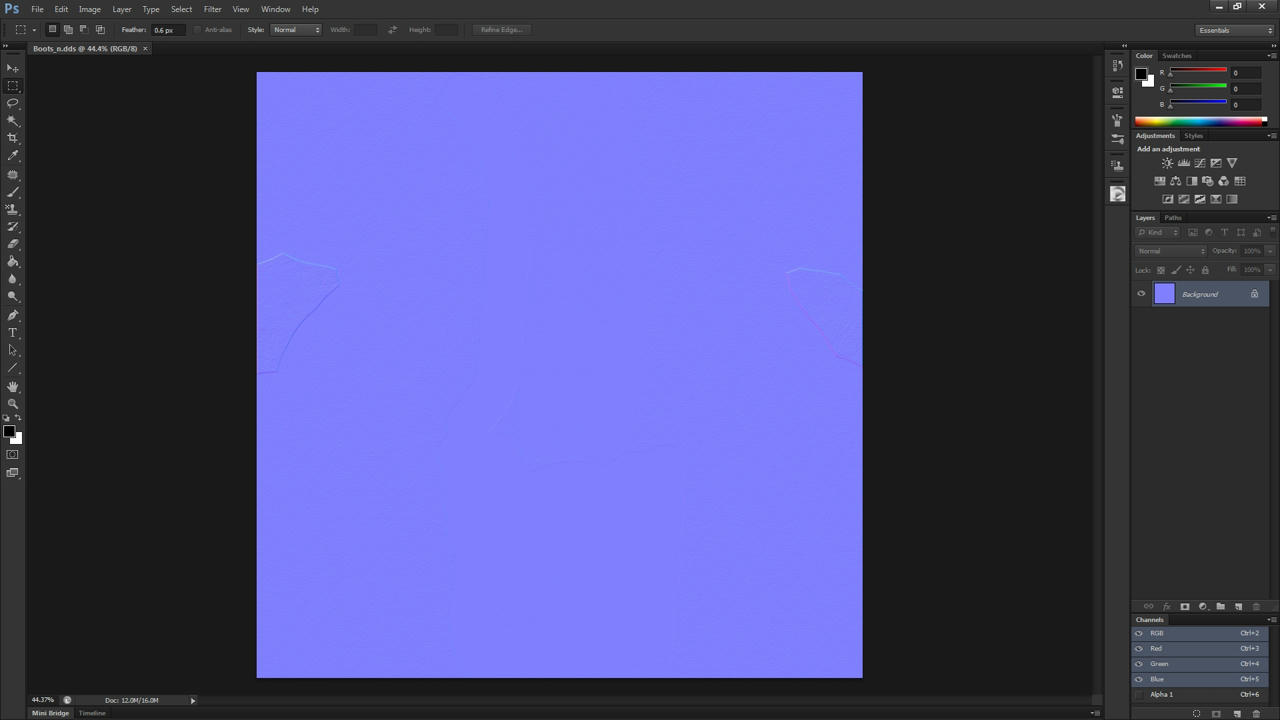Add Brightness/Contrast adjustment icon
The height and width of the screenshot is (720, 1280).
coord(1167,163)
